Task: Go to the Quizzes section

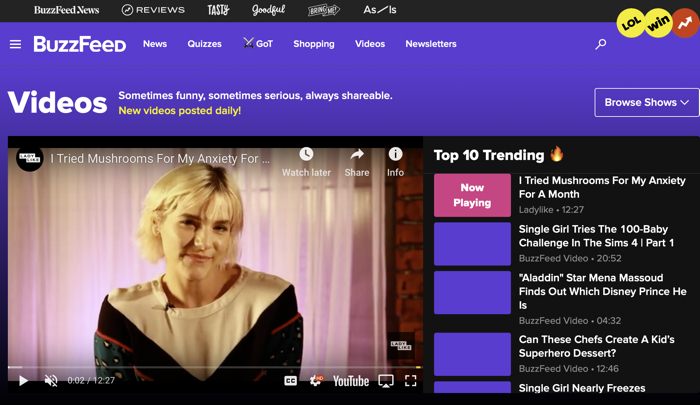Action: coord(204,44)
